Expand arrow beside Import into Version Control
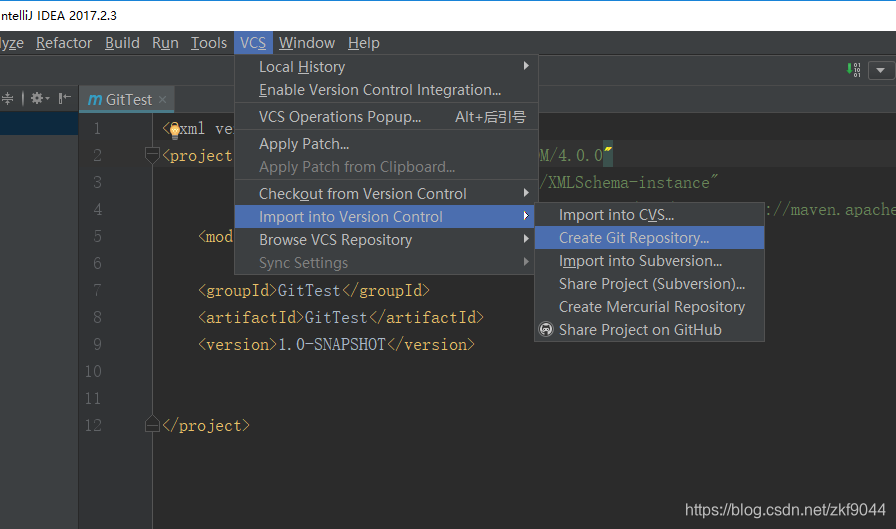Screen dimensions: 896x529 click(x=526, y=216)
